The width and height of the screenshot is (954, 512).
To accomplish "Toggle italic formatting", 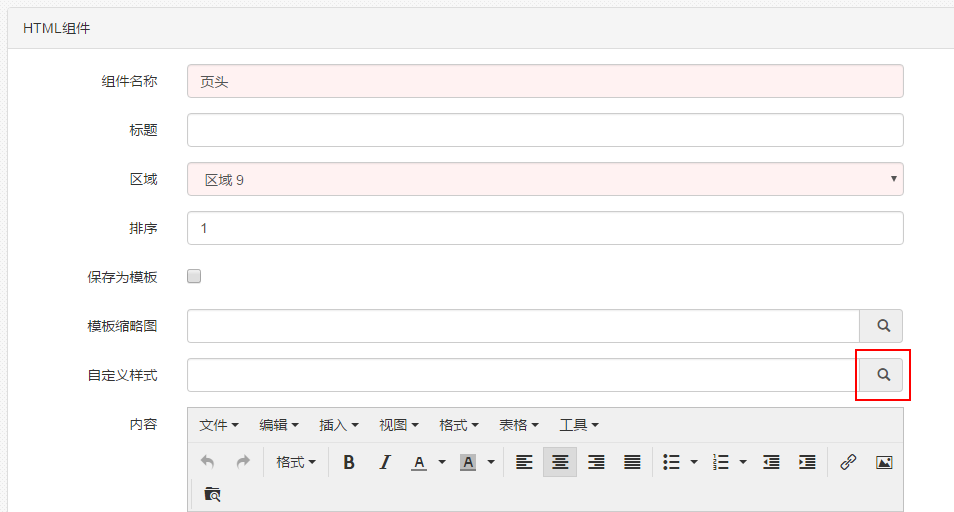I will [x=385, y=462].
